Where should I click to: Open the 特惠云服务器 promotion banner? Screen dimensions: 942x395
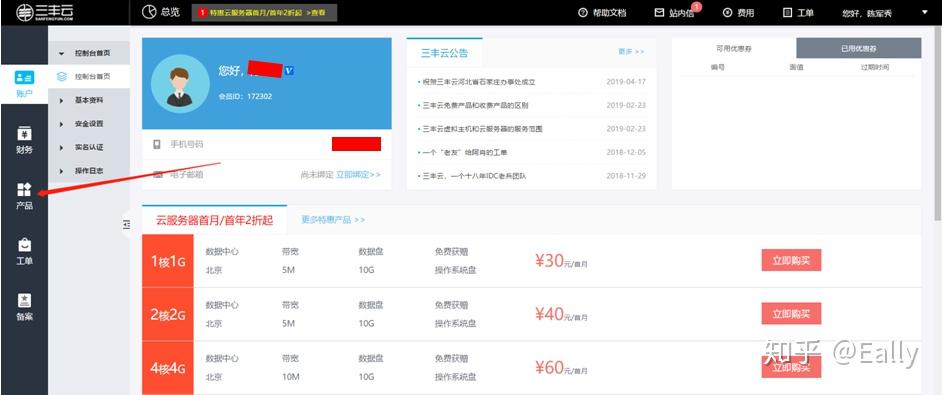(264, 13)
